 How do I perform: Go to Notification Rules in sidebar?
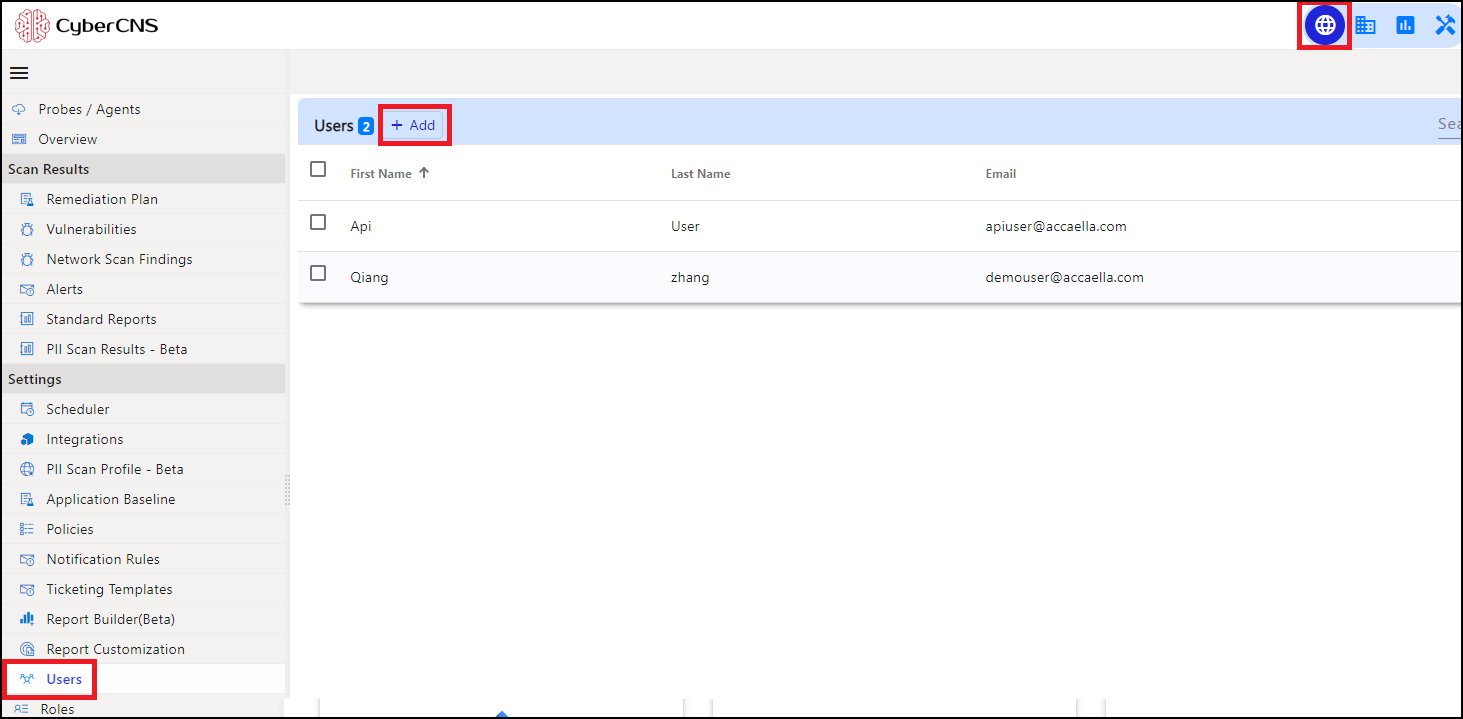[x=103, y=559]
